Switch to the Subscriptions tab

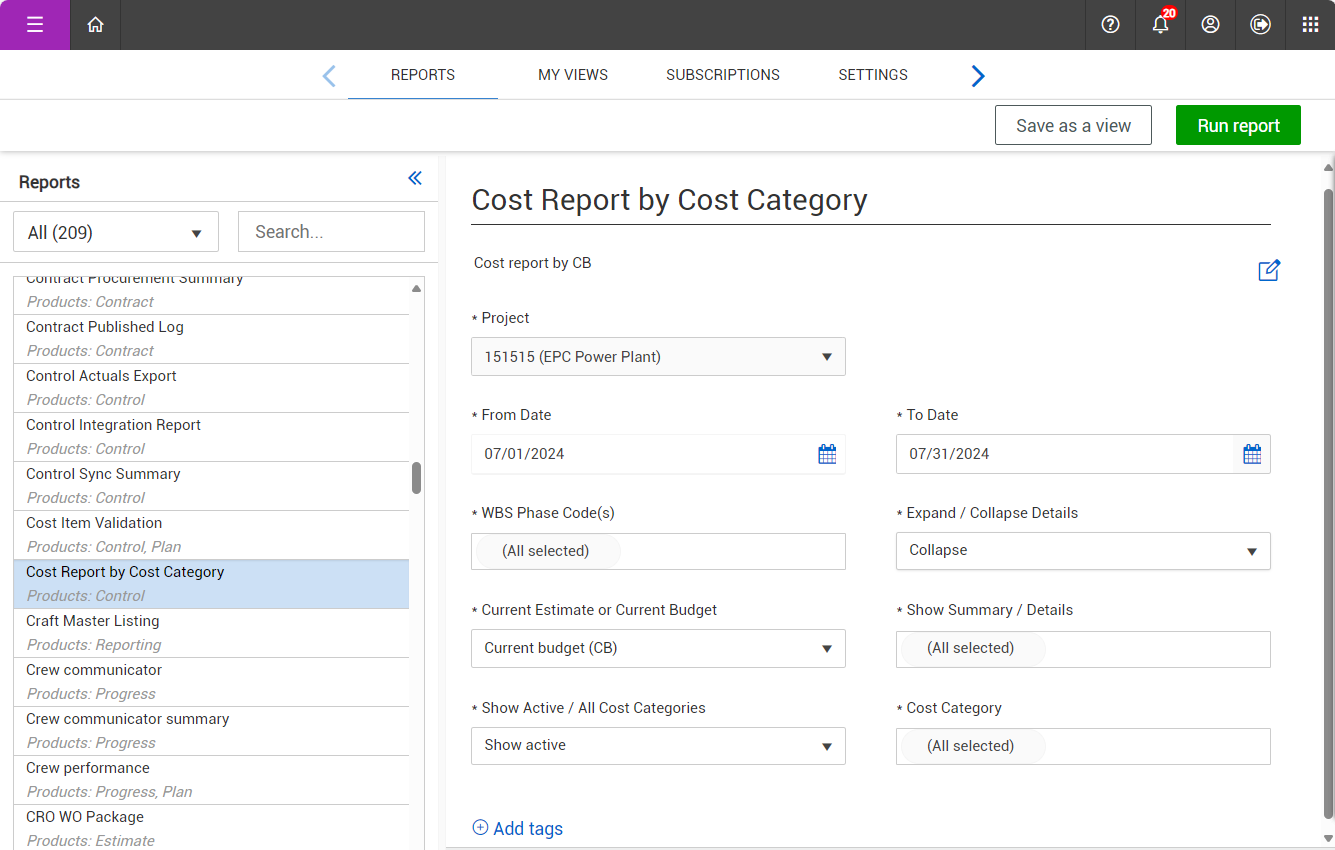click(x=723, y=75)
